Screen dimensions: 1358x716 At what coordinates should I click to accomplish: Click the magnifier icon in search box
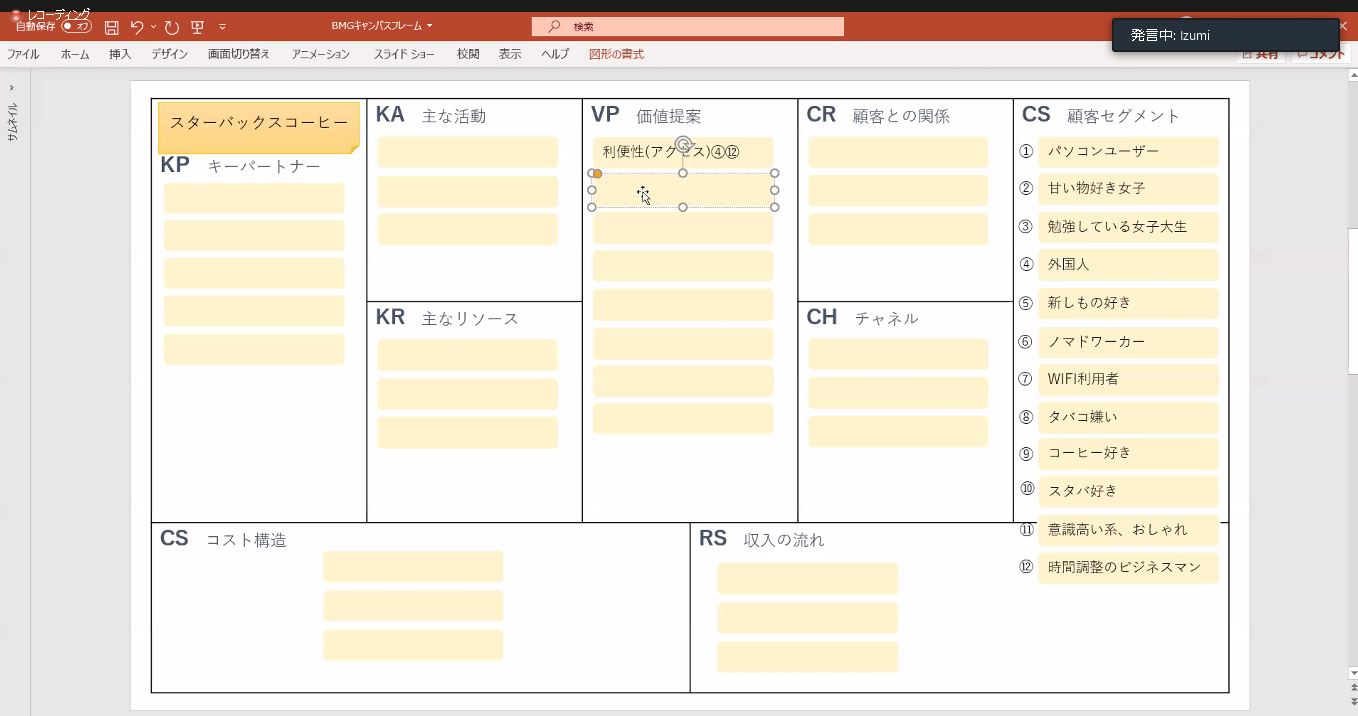[554, 27]
